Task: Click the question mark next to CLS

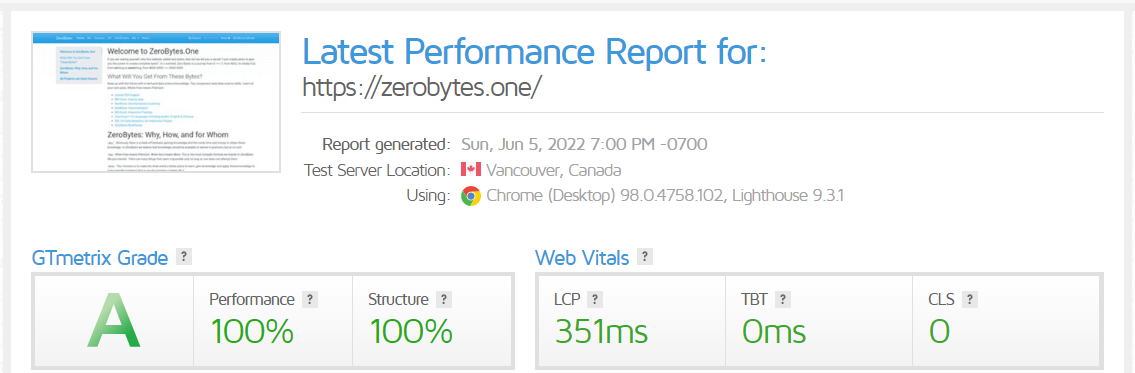Action: pyautogui.click(x=970, y=299)
